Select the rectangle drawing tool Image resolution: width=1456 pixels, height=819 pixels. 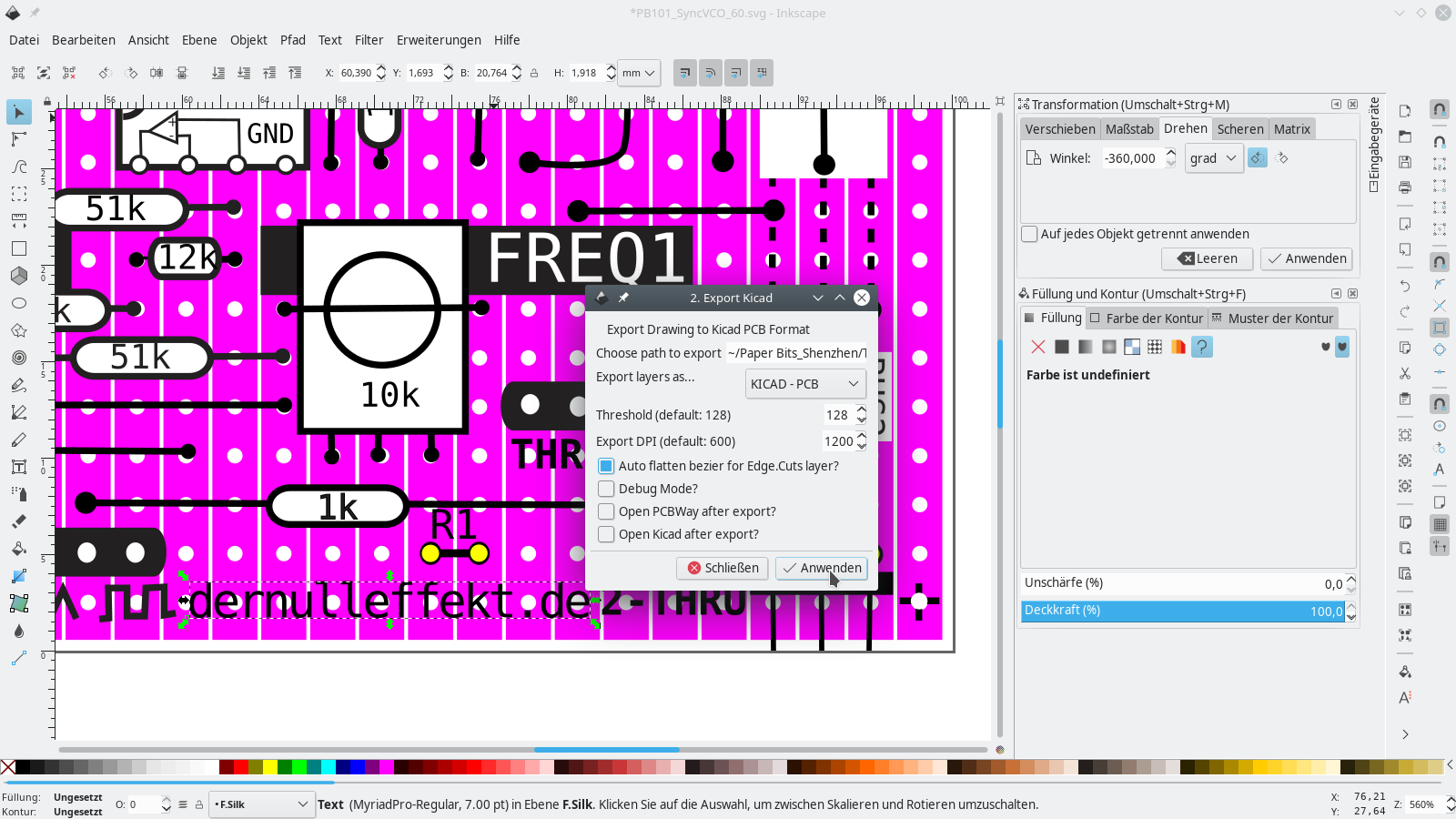pos(18,248)
